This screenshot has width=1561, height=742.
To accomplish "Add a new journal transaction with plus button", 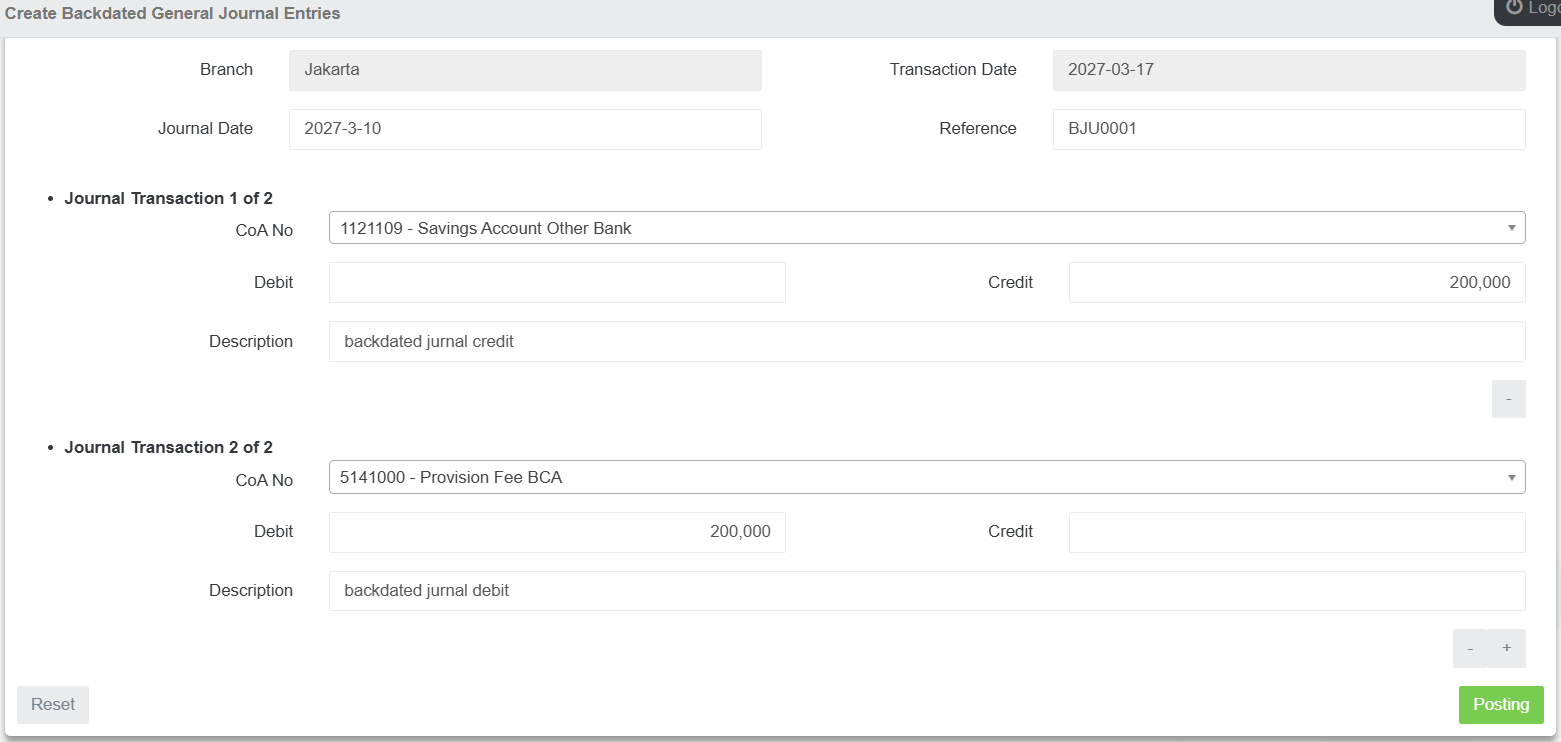I will click(1507, 648).
